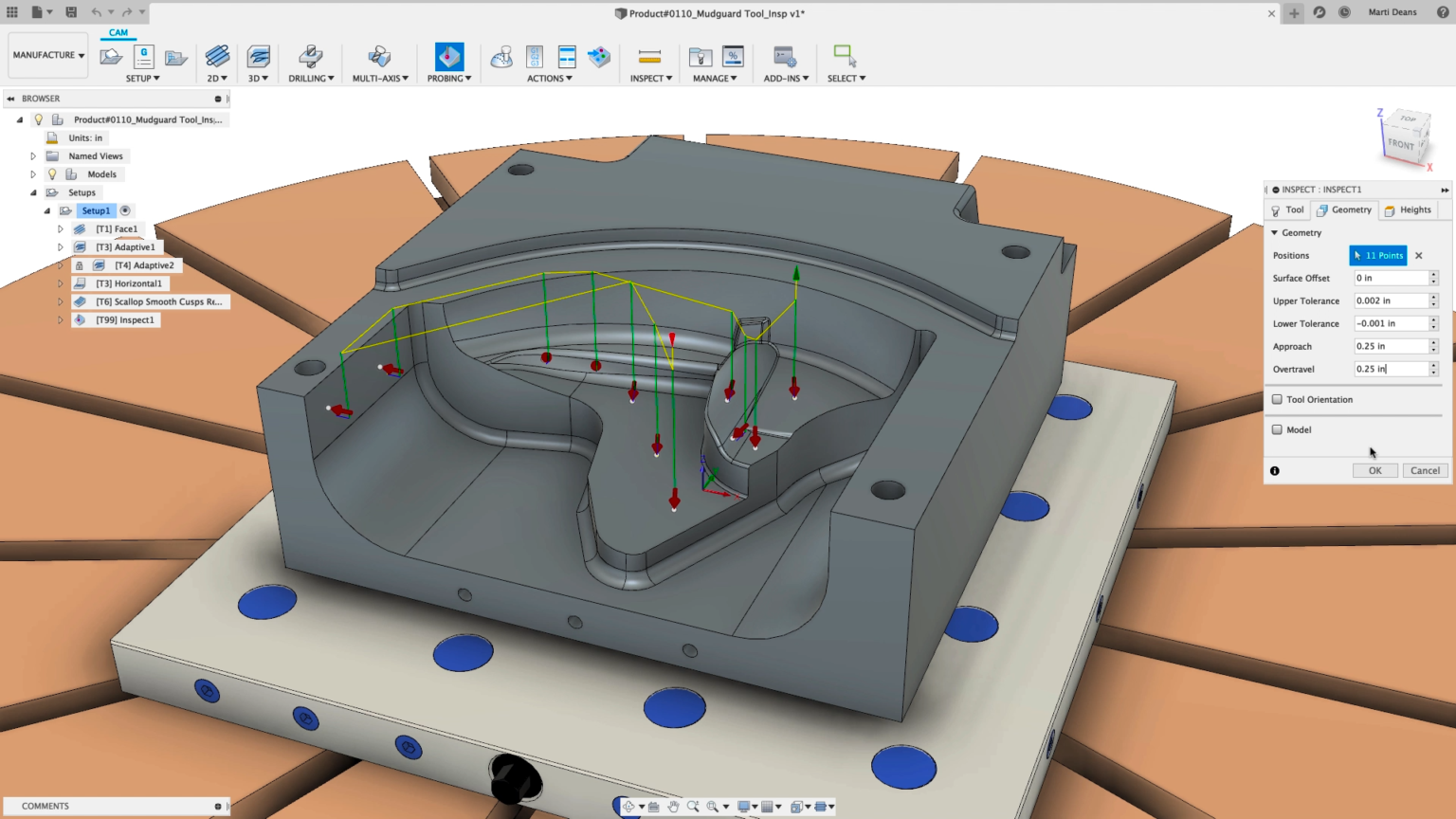Open the MANUFACTURE workspace dropdown

(48, 55)
